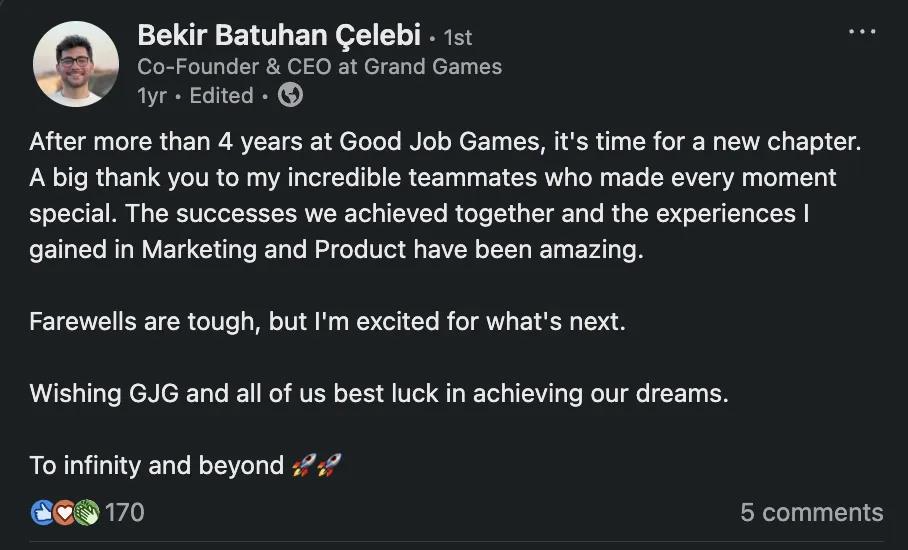Open the 5 comments link
Screen dimensions: 908x550
tap(811, 513)
